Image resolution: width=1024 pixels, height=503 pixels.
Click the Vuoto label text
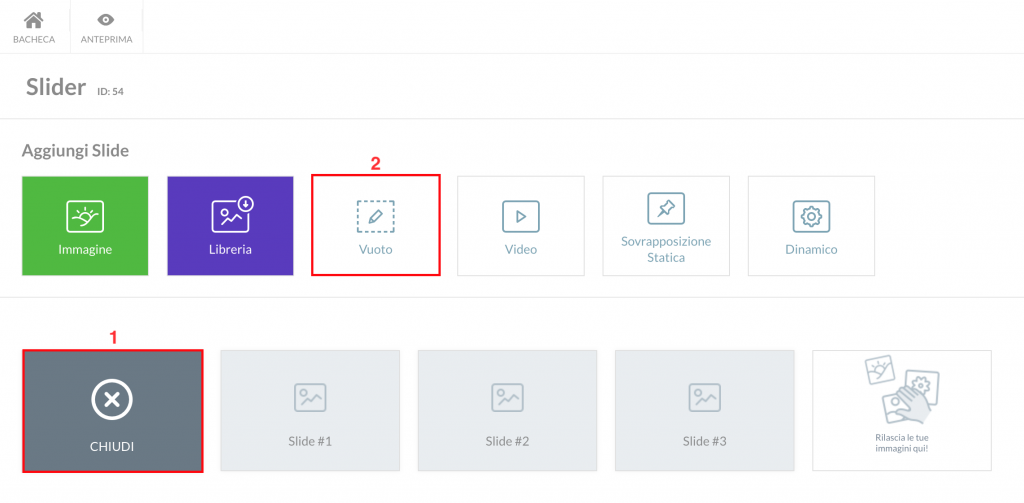point(376,250)
